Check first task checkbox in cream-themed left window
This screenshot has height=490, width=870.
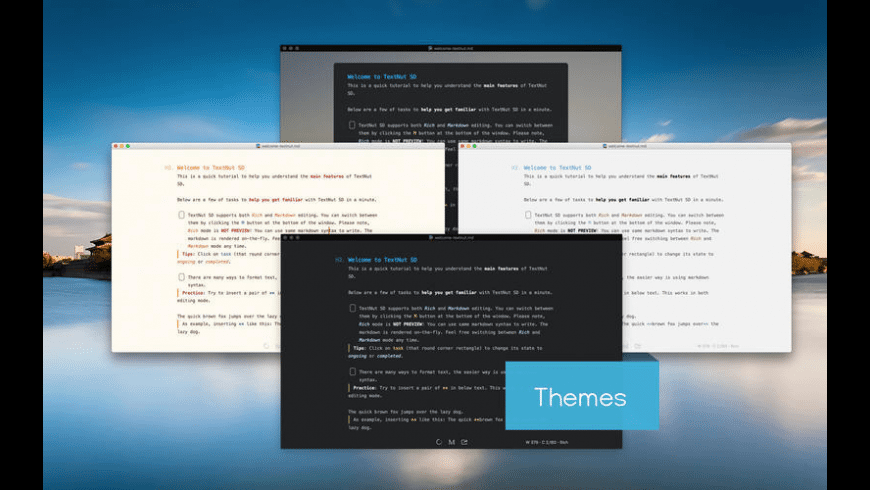[x=181, y=215]
